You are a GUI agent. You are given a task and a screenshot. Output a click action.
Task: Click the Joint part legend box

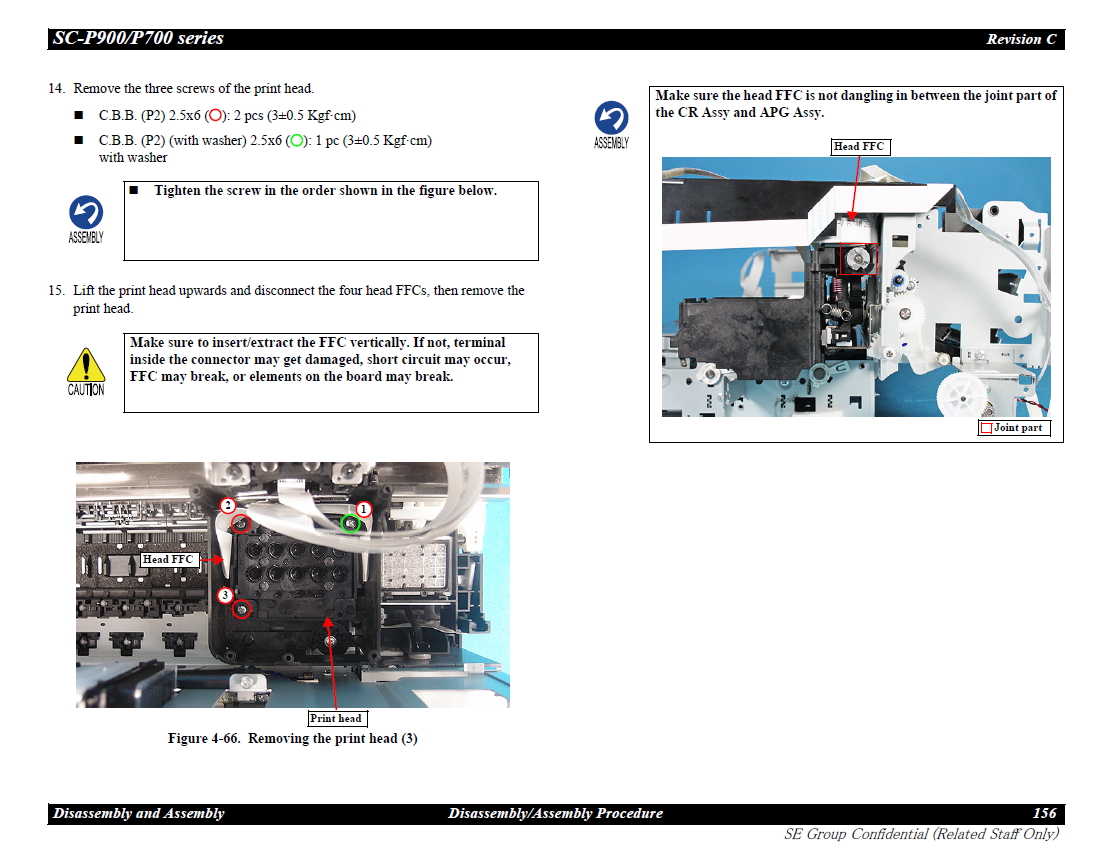point(1013,428)
